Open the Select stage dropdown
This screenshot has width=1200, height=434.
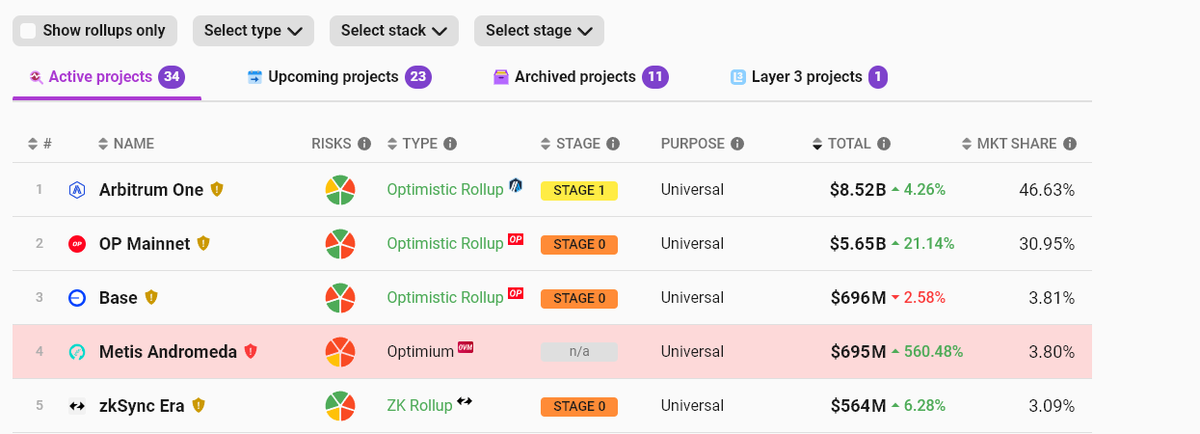tap(539, 31)
